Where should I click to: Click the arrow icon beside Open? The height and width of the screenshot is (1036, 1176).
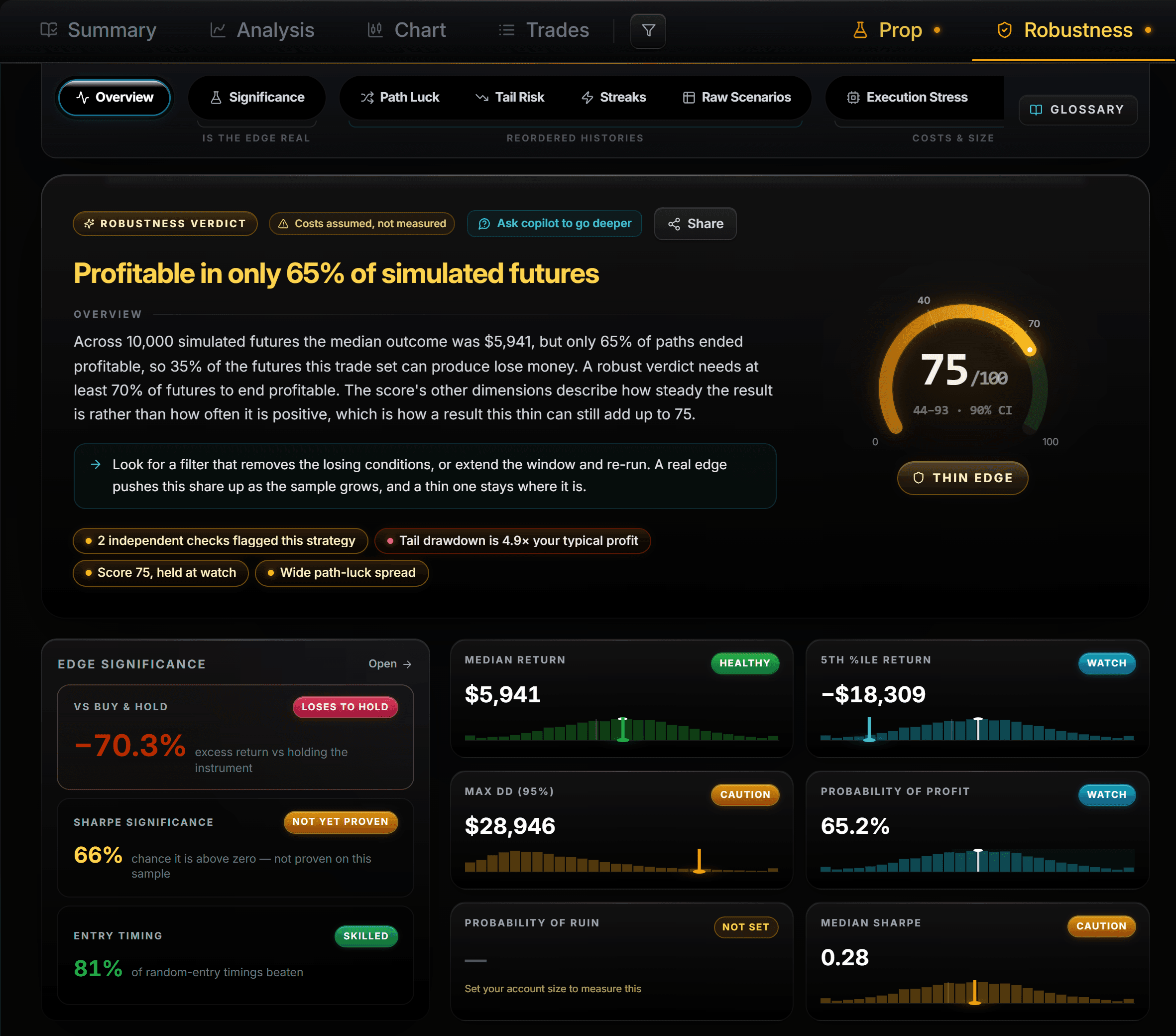(407, 664)
